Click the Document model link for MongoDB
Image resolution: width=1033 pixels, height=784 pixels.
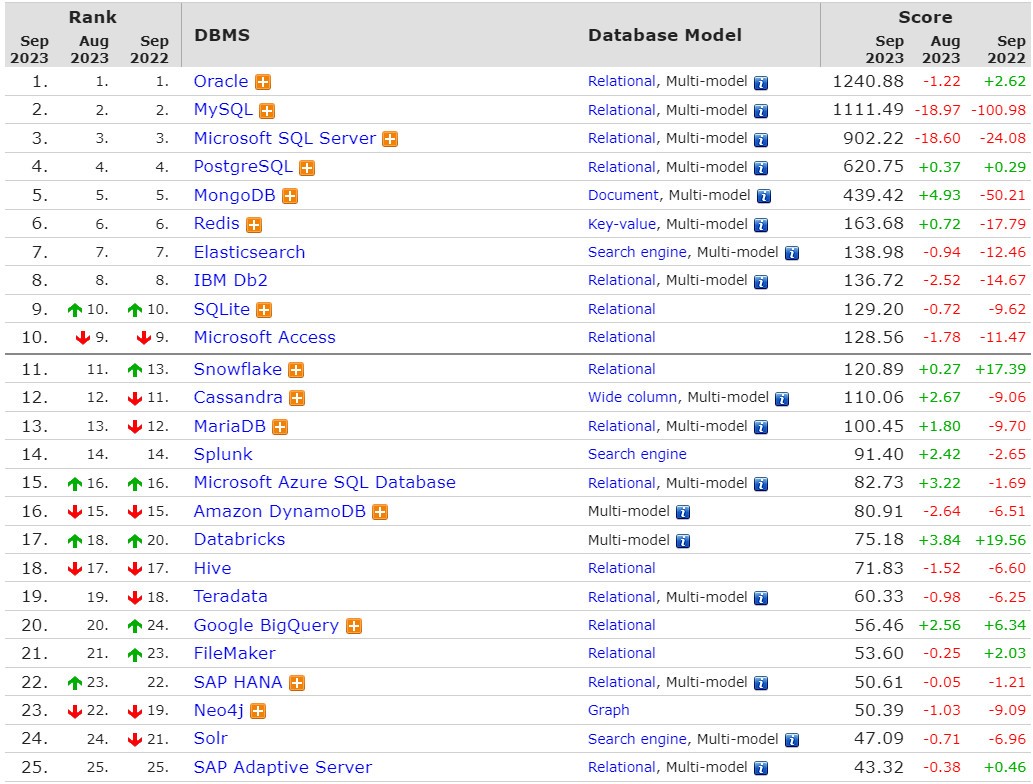[623, 195]
